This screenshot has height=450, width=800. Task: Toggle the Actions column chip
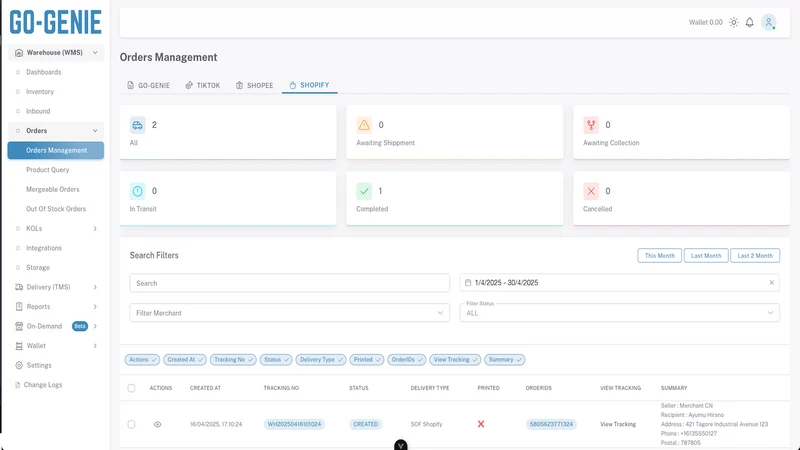pos(142,360)
